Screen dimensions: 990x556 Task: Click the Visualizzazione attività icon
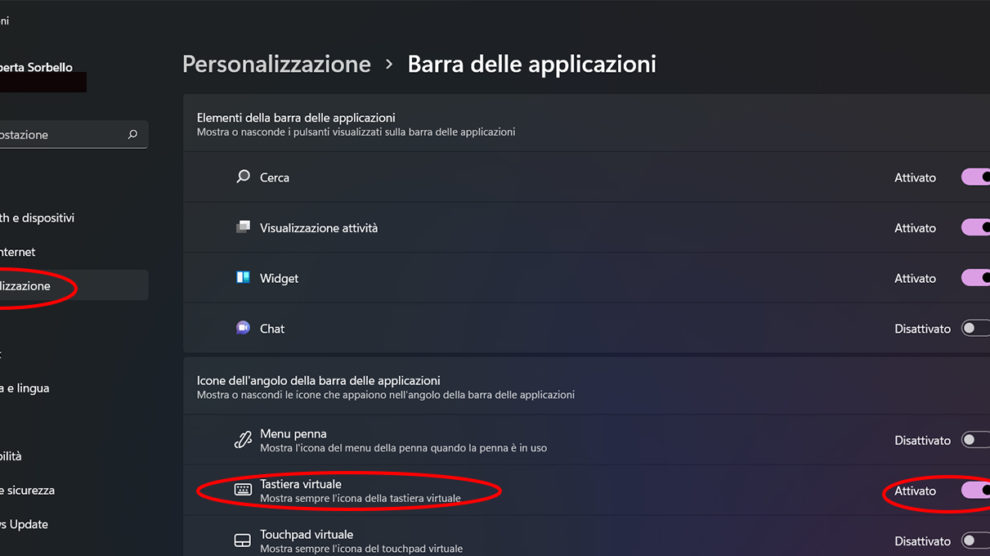[243, 227]
